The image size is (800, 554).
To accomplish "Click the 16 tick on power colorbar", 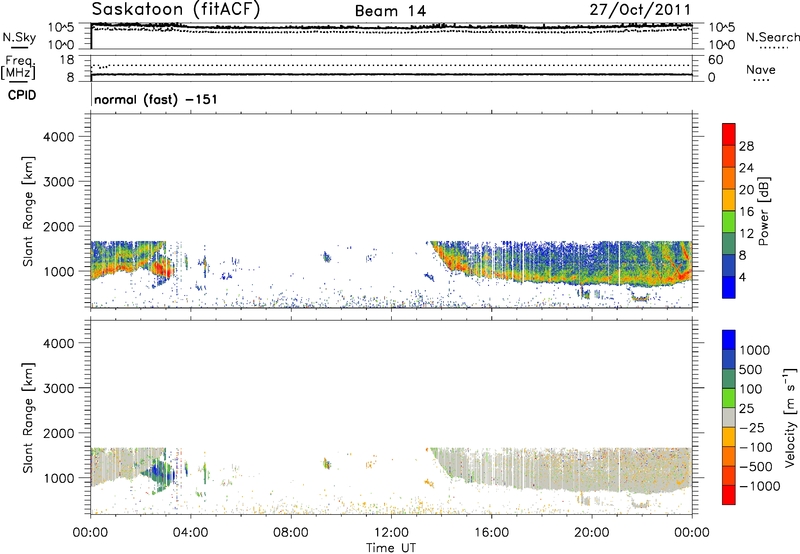I will (746, 212).
